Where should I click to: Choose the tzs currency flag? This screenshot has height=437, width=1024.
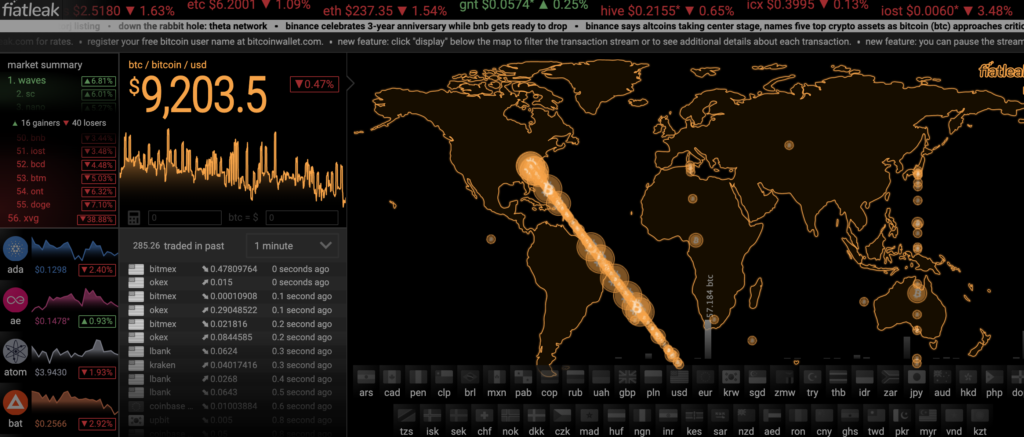point(406,415)
